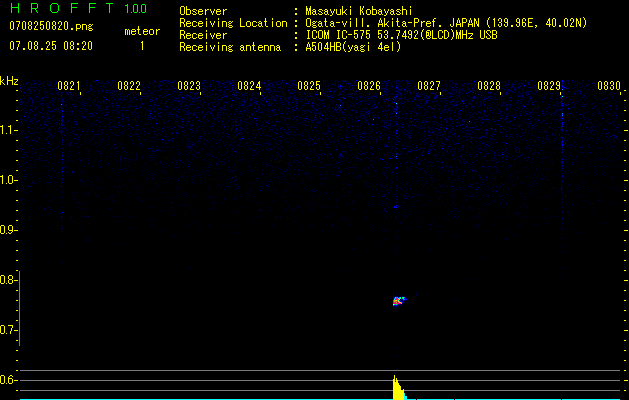Click the colored meteor echo blob
The height and width of the screenshot is (400, 629).
399,301
